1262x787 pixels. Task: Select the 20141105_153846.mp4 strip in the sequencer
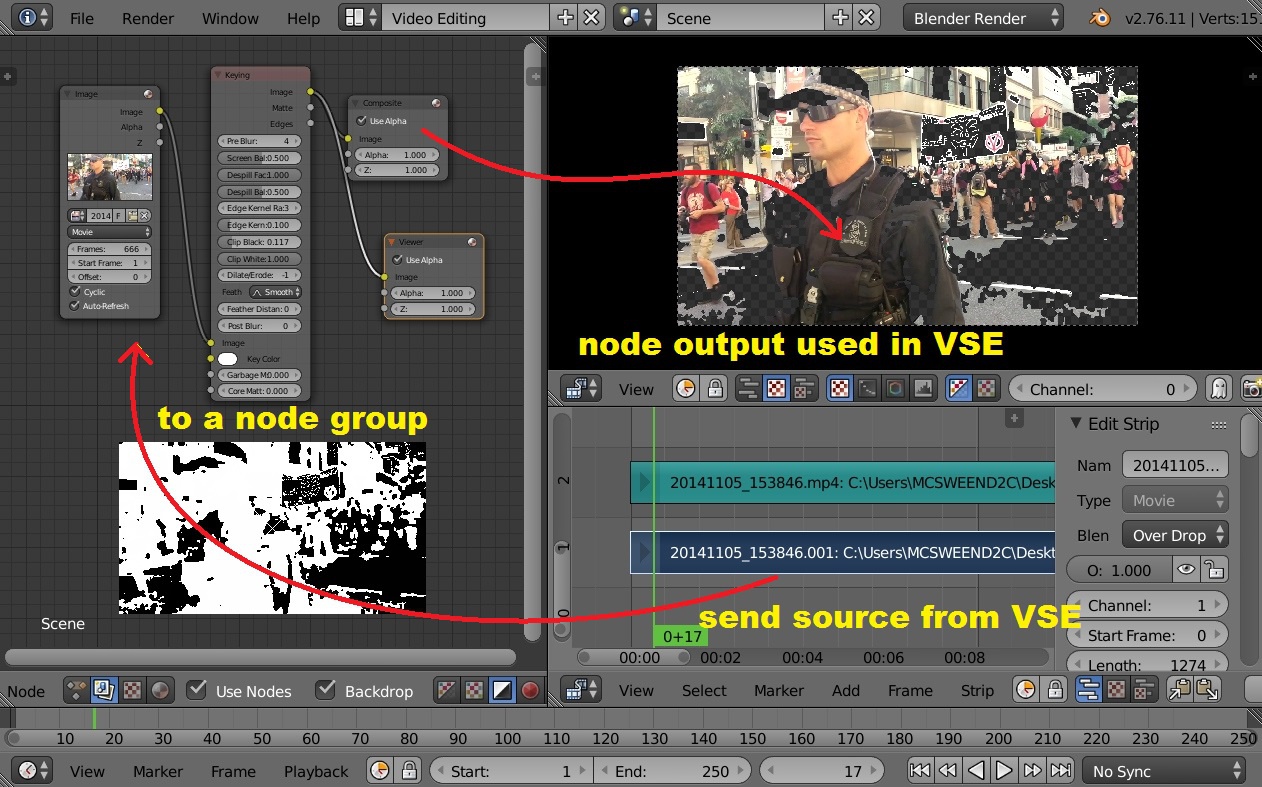click(x=842, y=482)
